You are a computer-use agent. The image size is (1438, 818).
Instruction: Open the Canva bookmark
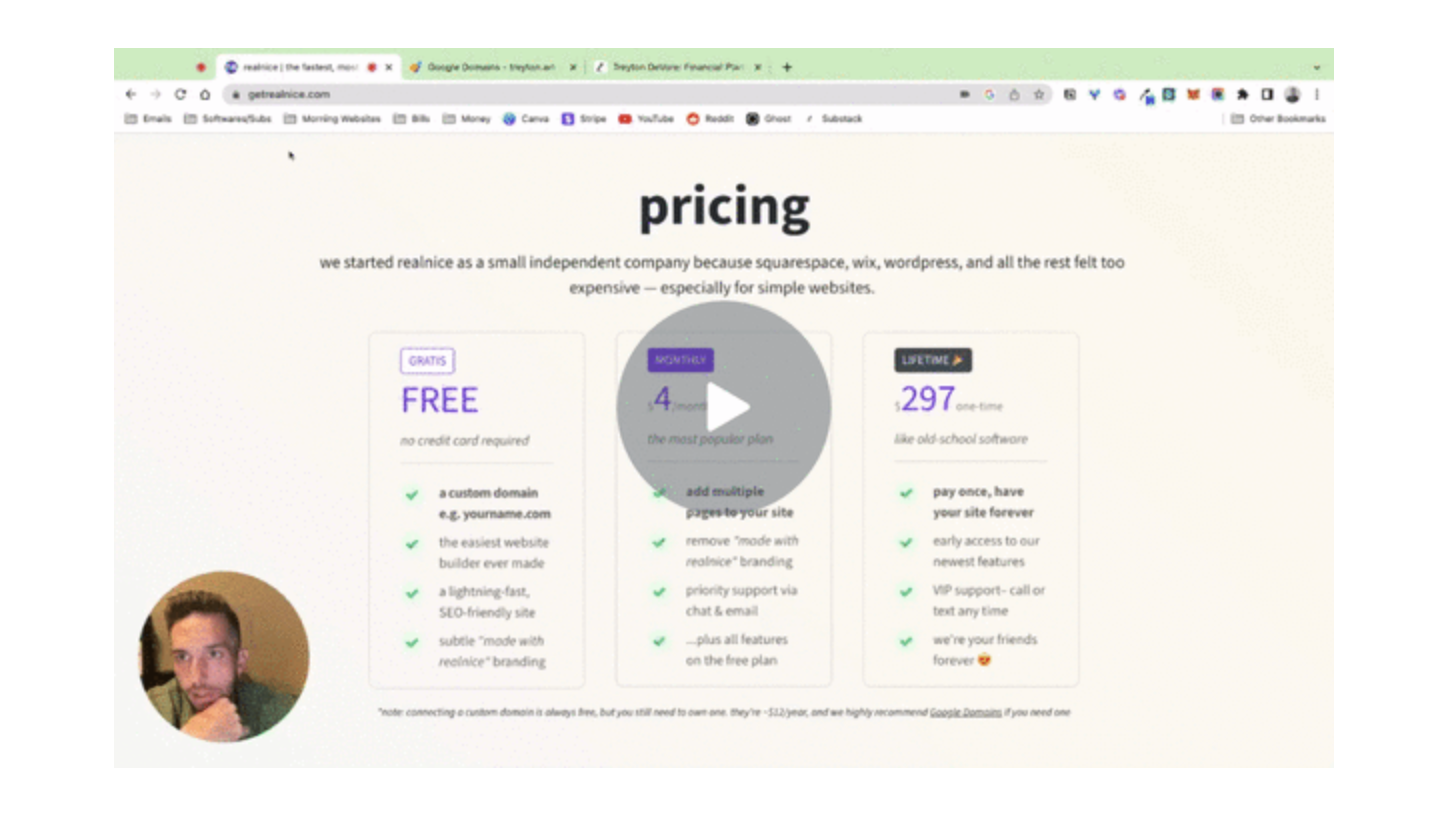point(526,118)
